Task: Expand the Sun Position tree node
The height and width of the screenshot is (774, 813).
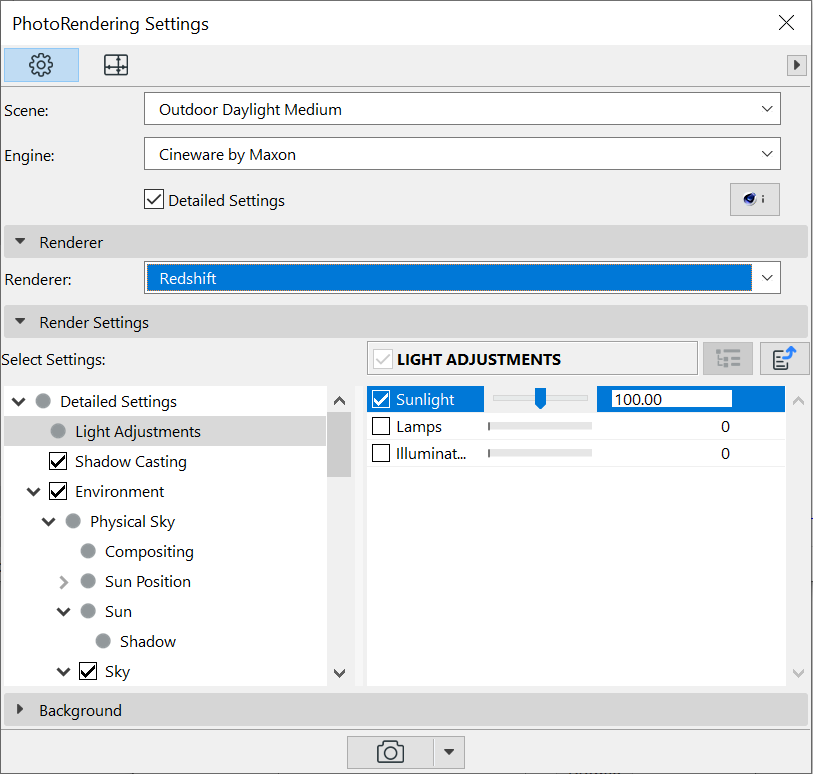Action: (x=64, y=582)
